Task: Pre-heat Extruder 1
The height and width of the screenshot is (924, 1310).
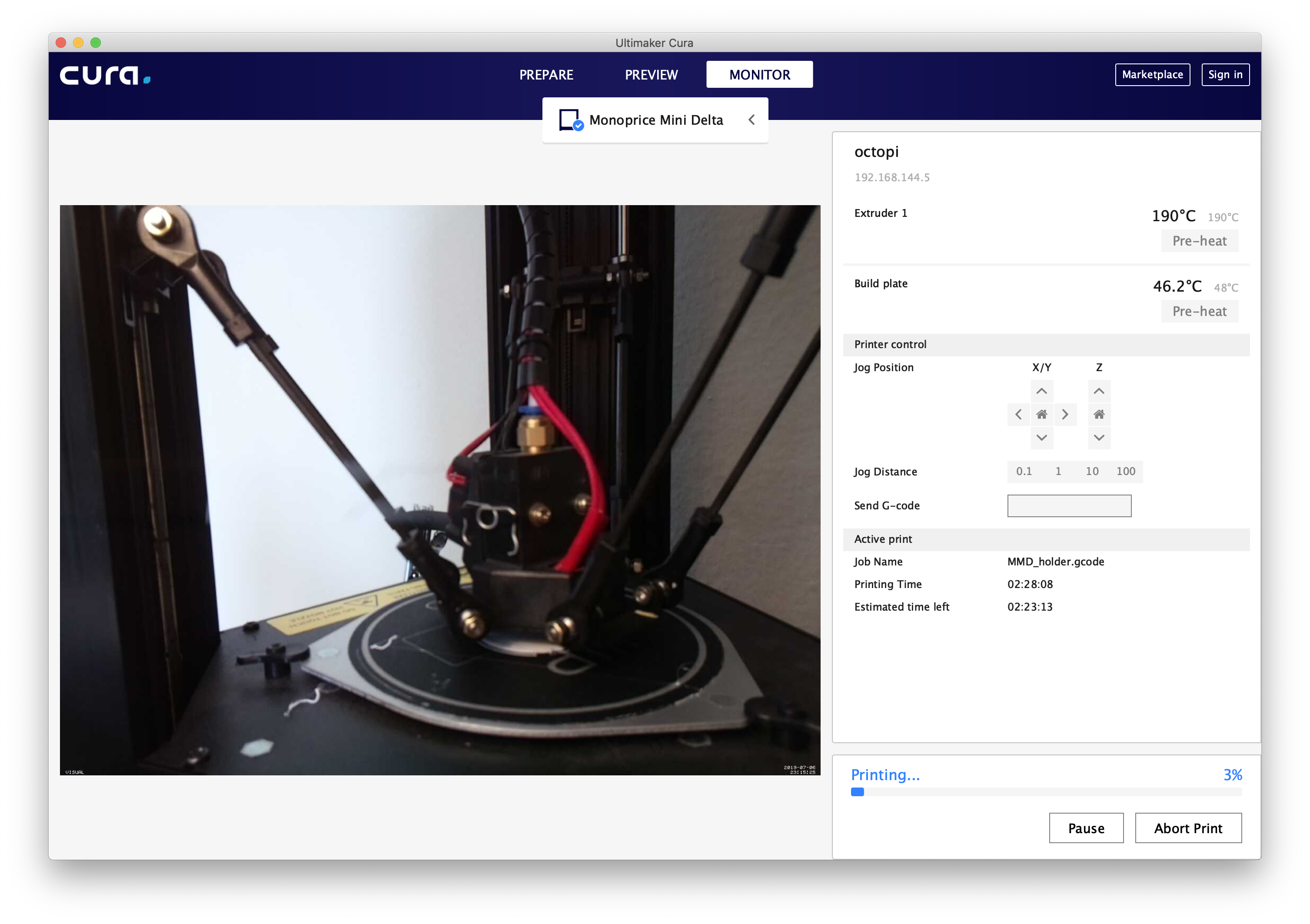Action: click(x=1199, y=241)
